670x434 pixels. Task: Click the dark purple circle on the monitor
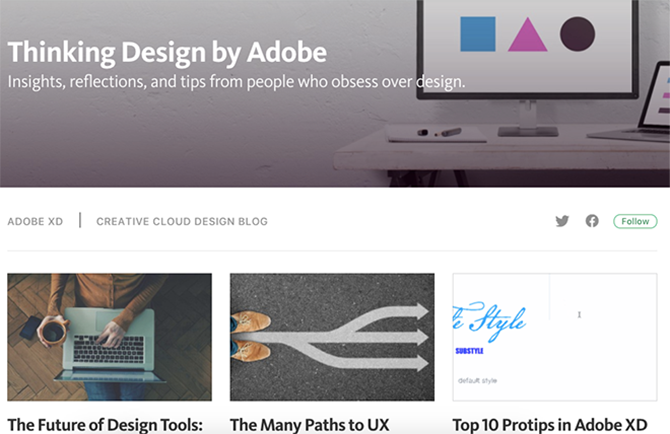[x=577, y=34]
